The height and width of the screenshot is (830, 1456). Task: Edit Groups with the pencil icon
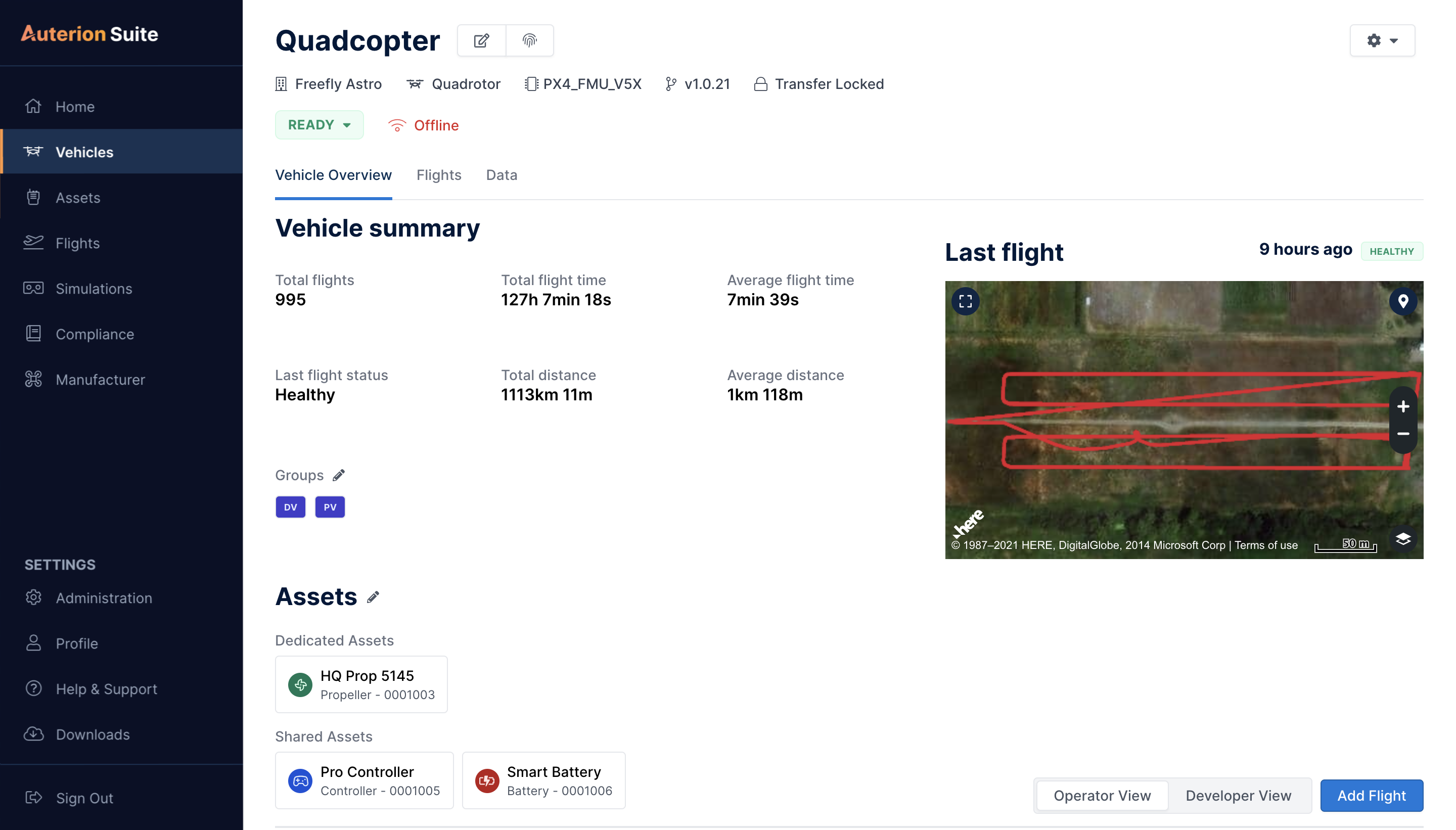coord(339,475)
